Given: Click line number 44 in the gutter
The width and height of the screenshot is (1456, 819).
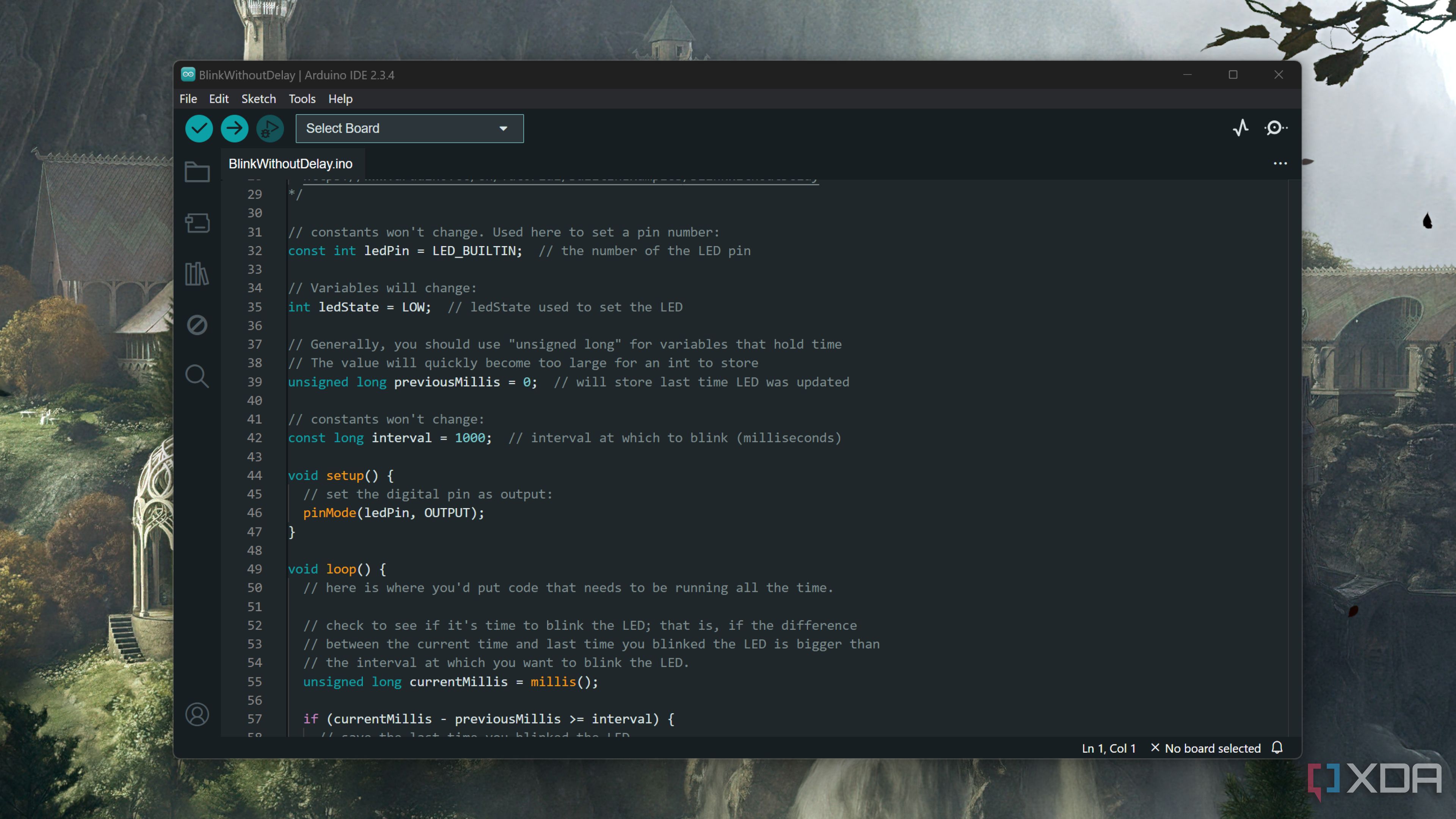Looking at the screenshot, I should 254,475.
